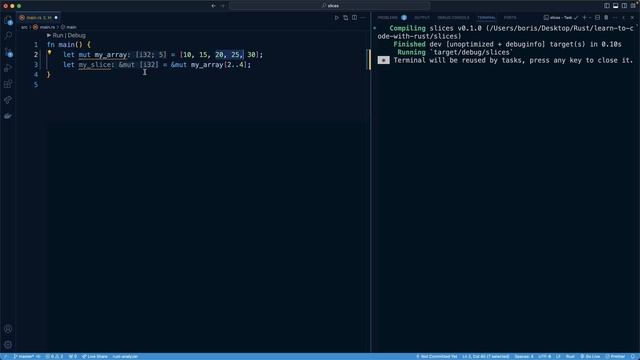
Task: Open the Extensions view
Action: [x=8, y=84]
